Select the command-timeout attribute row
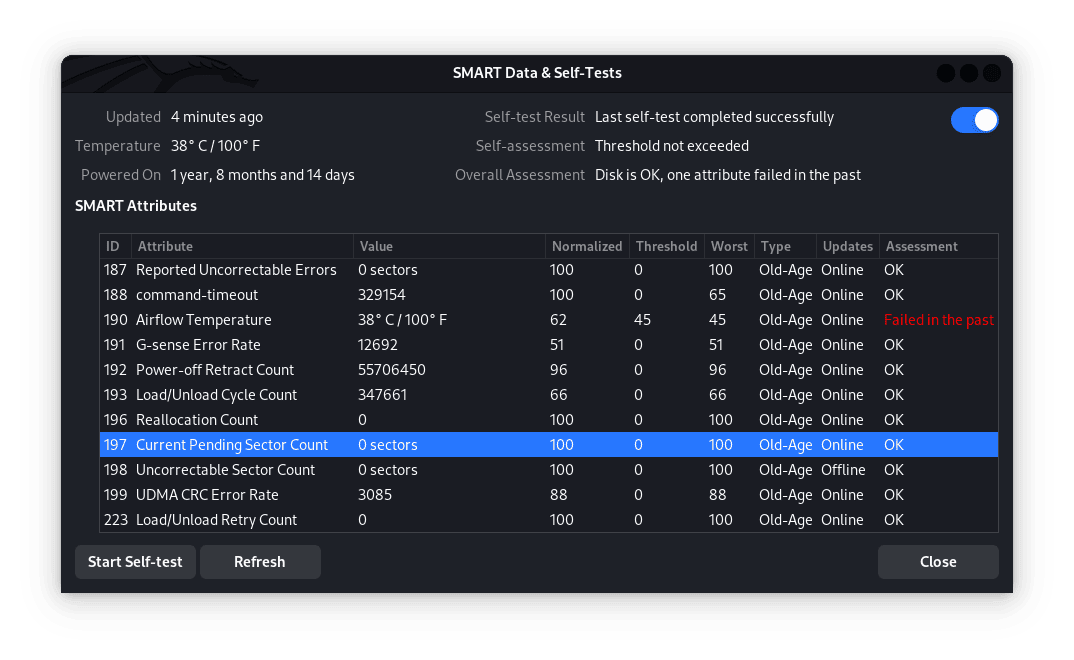1074x660 pixels. tap(549, 295)
